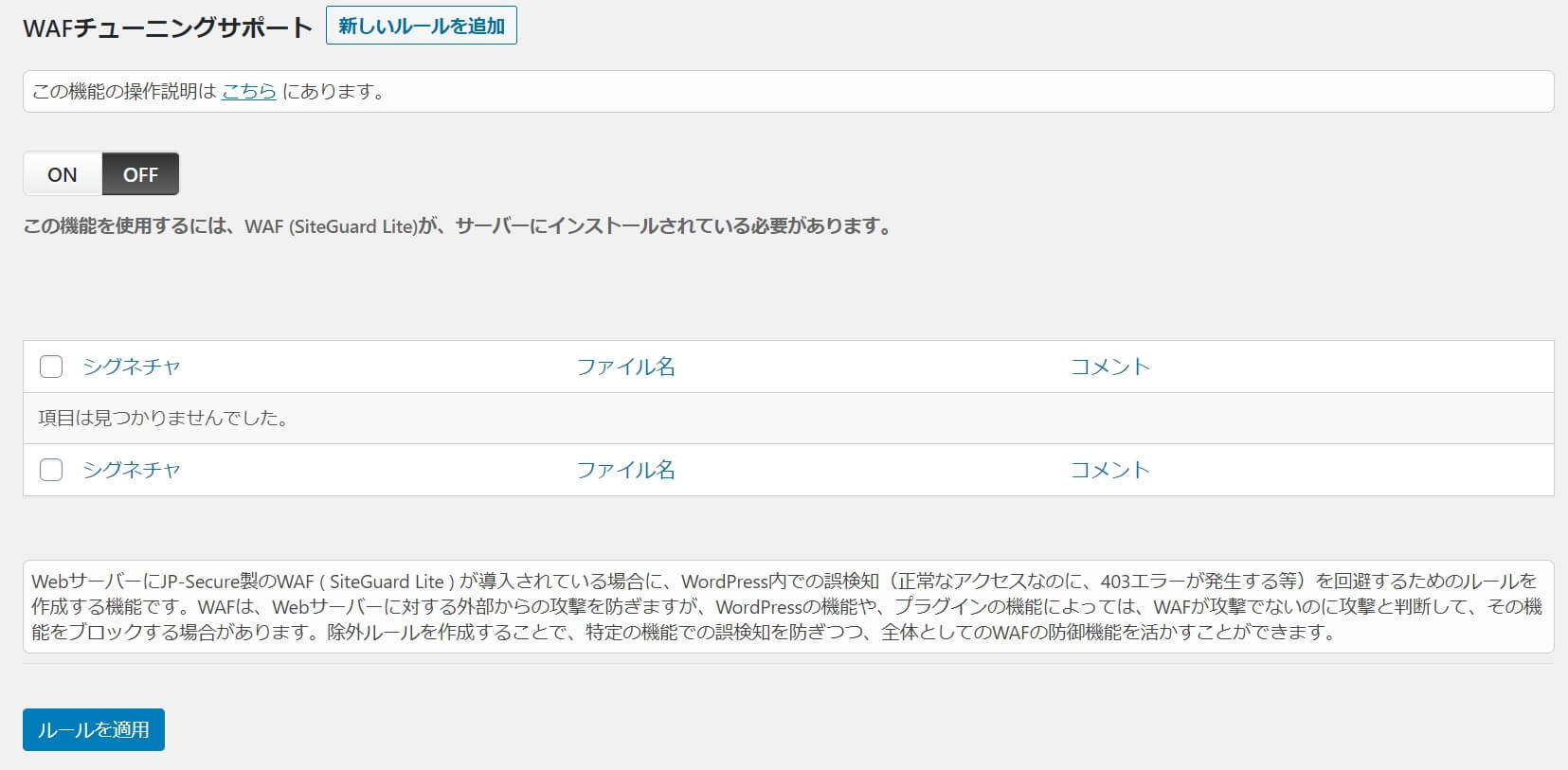Click the divider line above ルールを適用
The height and width of the screenshot is (770, 1568).
coord(786,663)
